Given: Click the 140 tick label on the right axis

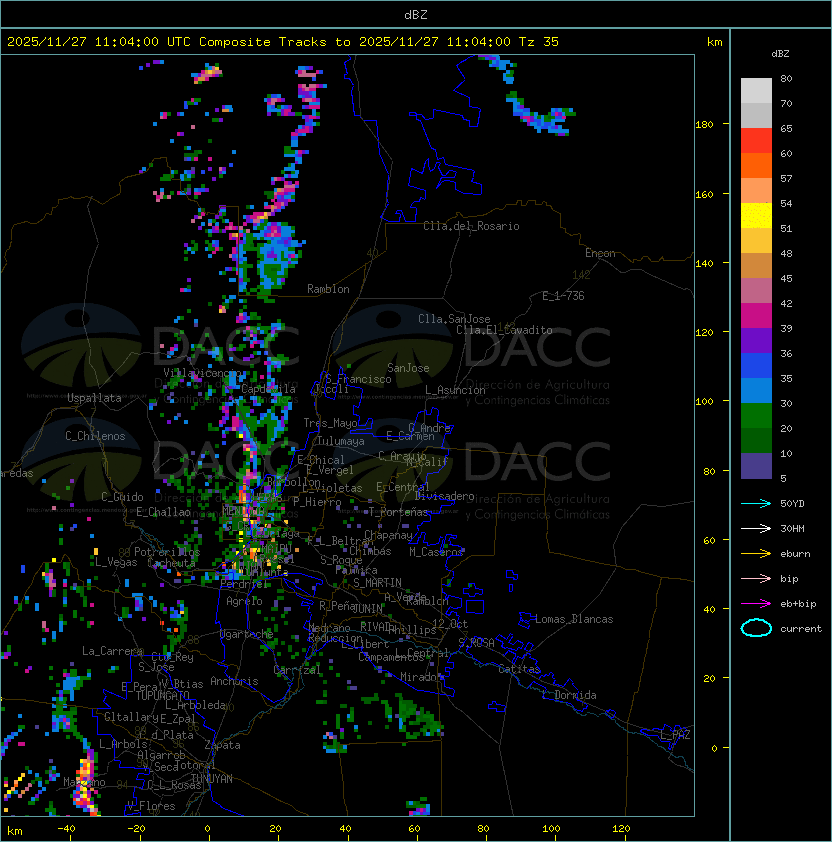Looking at the screenshot, I should point(704,264).
